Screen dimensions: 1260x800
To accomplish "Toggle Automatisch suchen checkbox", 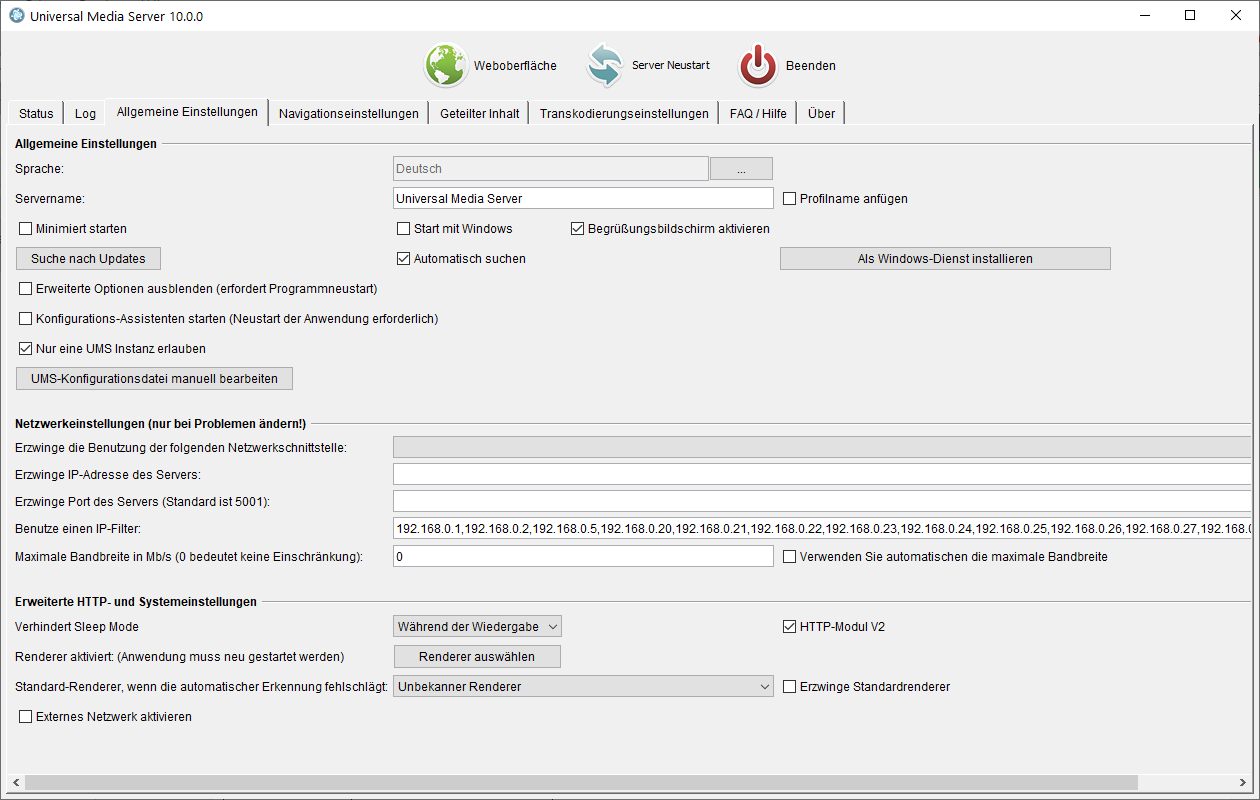I will [404, 259].
